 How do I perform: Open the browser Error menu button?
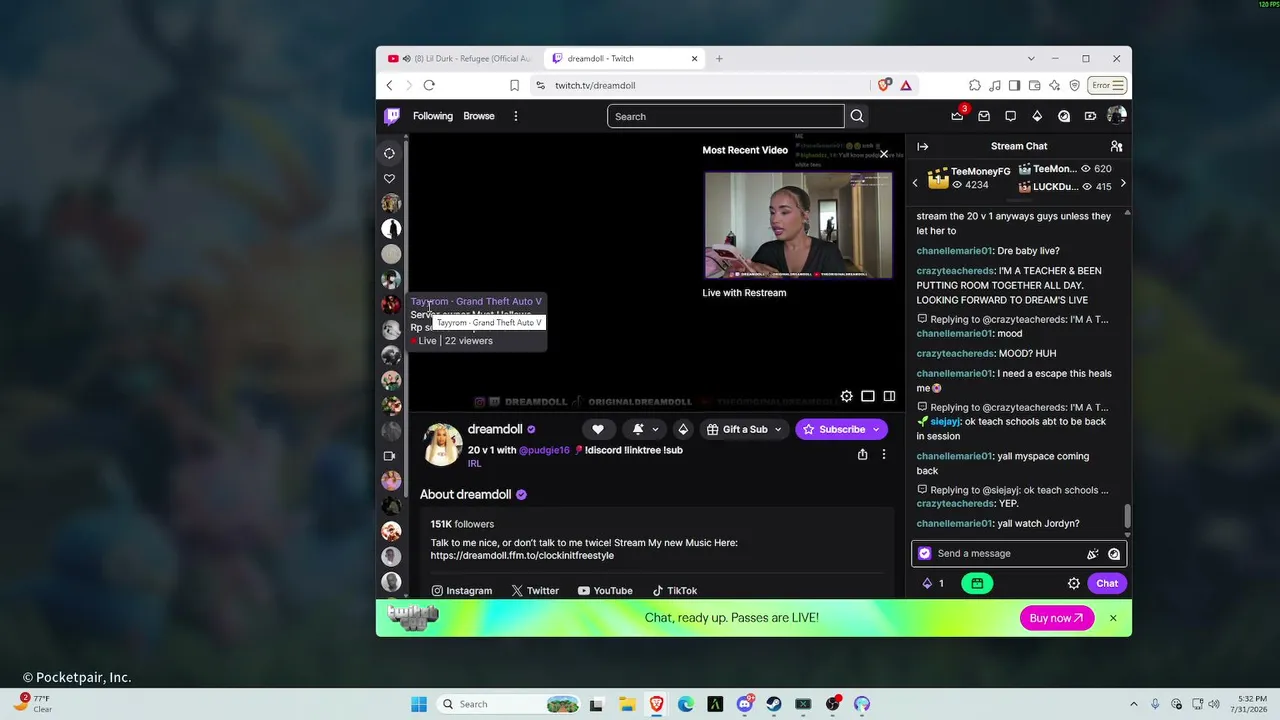pyautogui.click(x=1108, y=86)
